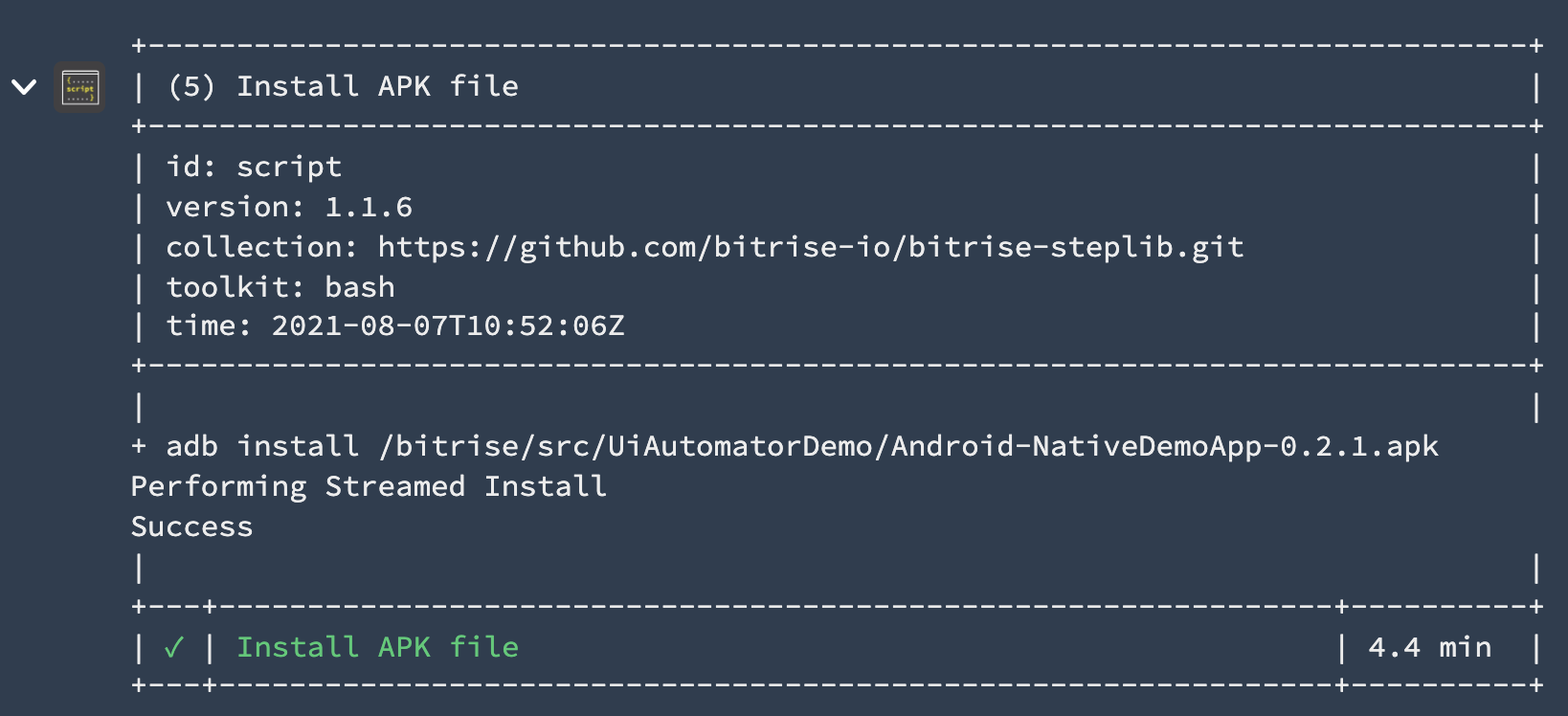Viewport: 1568px width, 716px height.
Task: Click the "Performing Streamed Install" output line
Action: click(369, 486)
